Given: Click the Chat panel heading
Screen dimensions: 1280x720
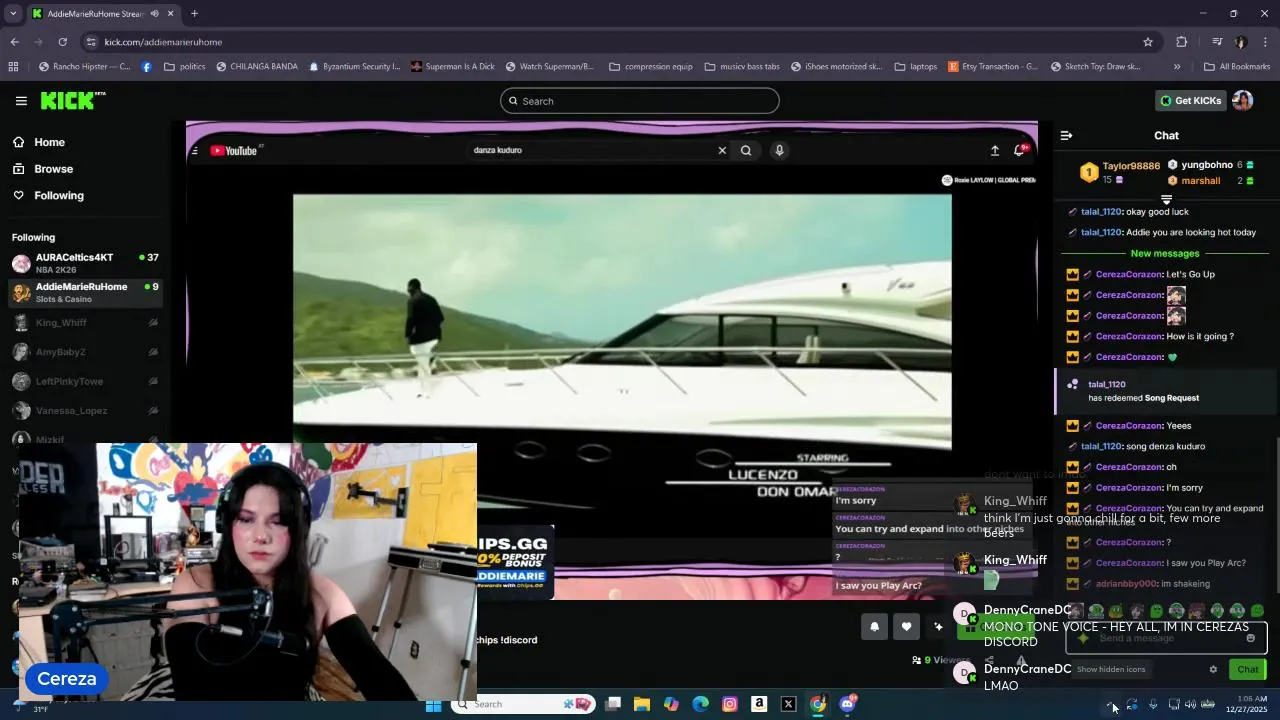Looking at the screenshot, I should [1166, 135].
